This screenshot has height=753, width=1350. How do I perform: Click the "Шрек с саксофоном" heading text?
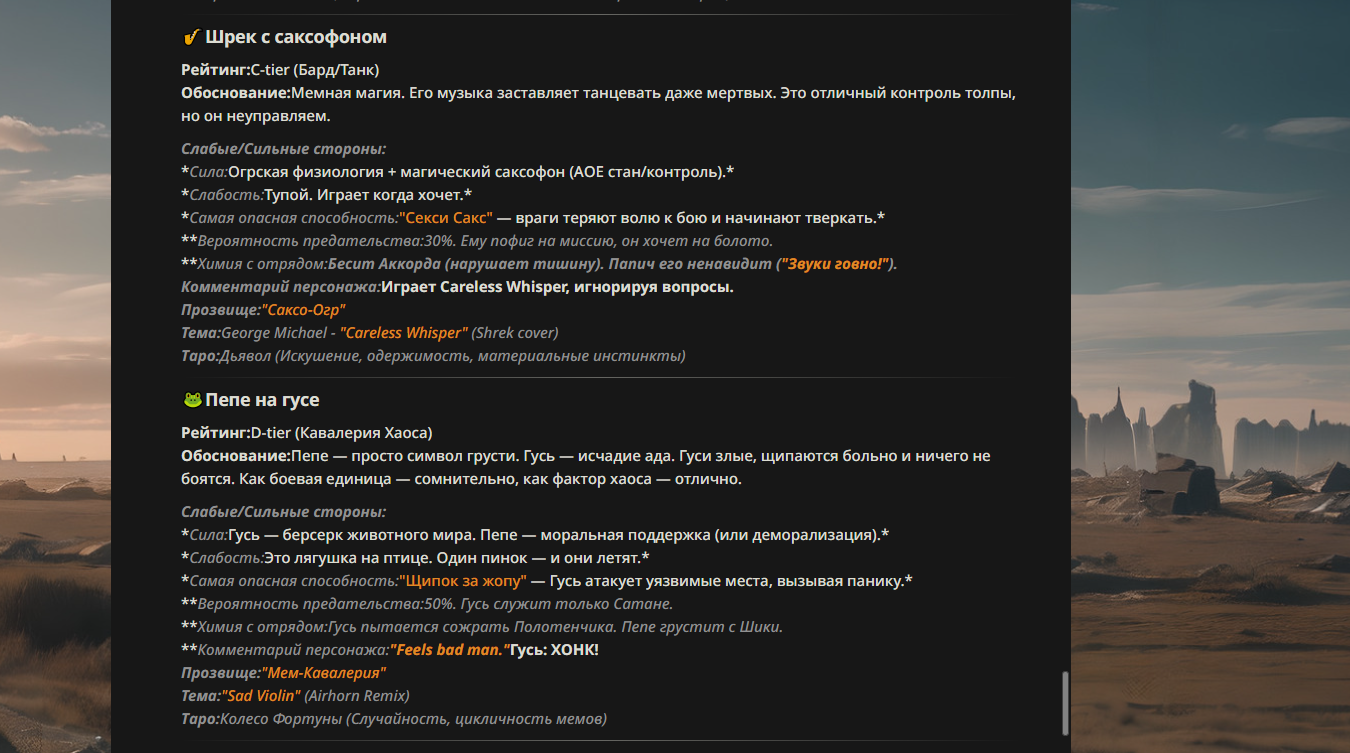296,38
